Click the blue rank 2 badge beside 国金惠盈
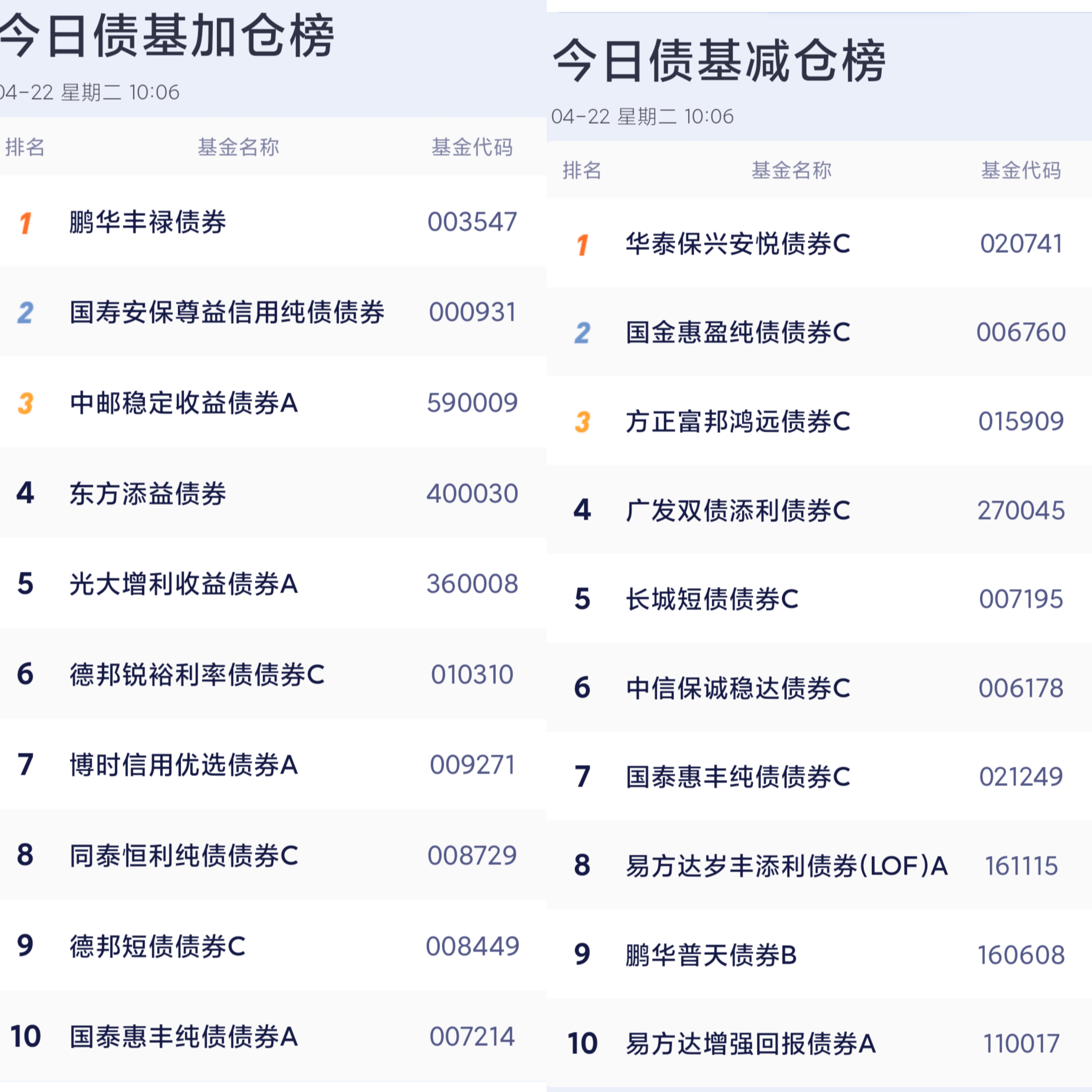 pos(583,333)
